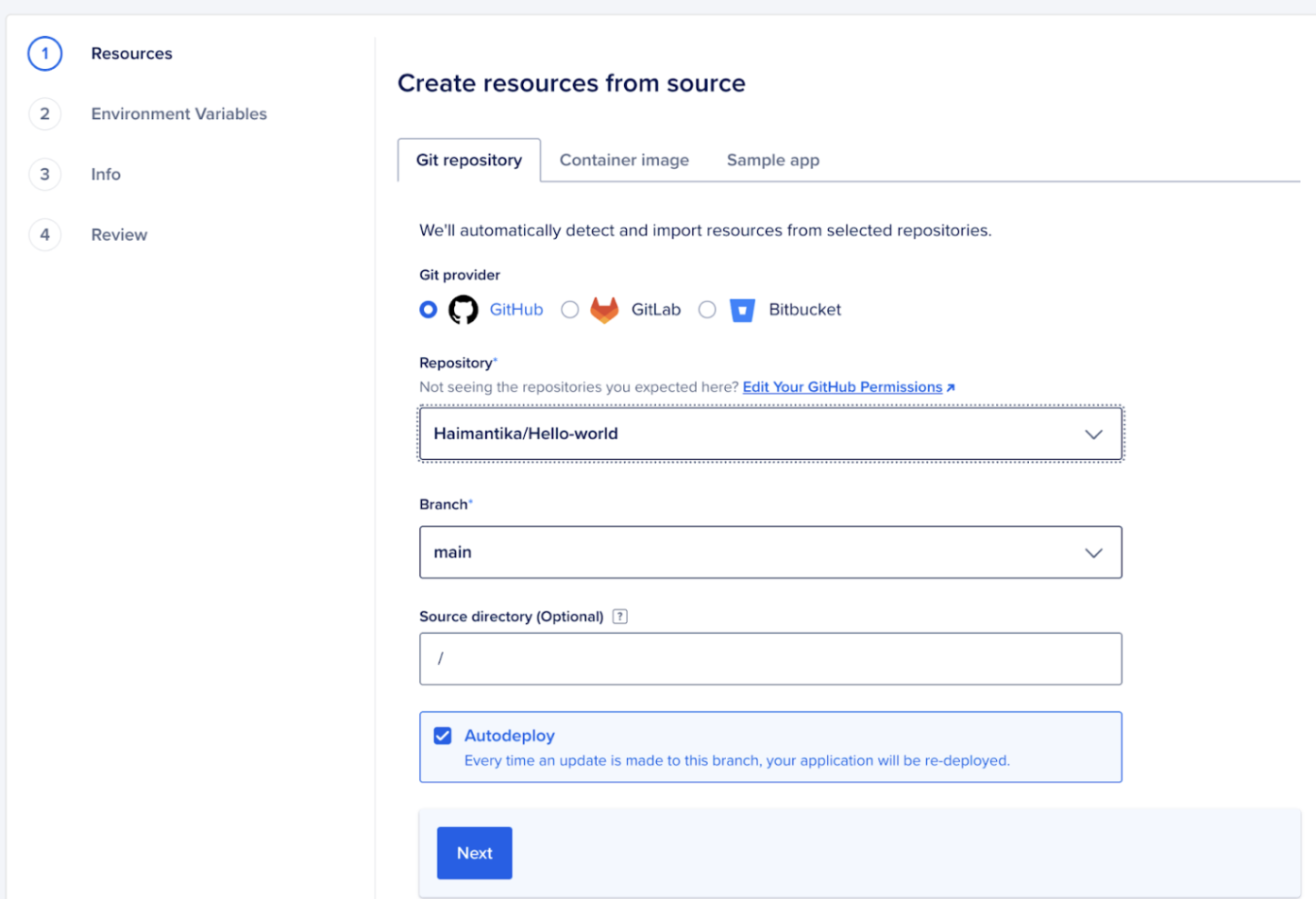Open the Branch dropdown showing main

[770, 552]
